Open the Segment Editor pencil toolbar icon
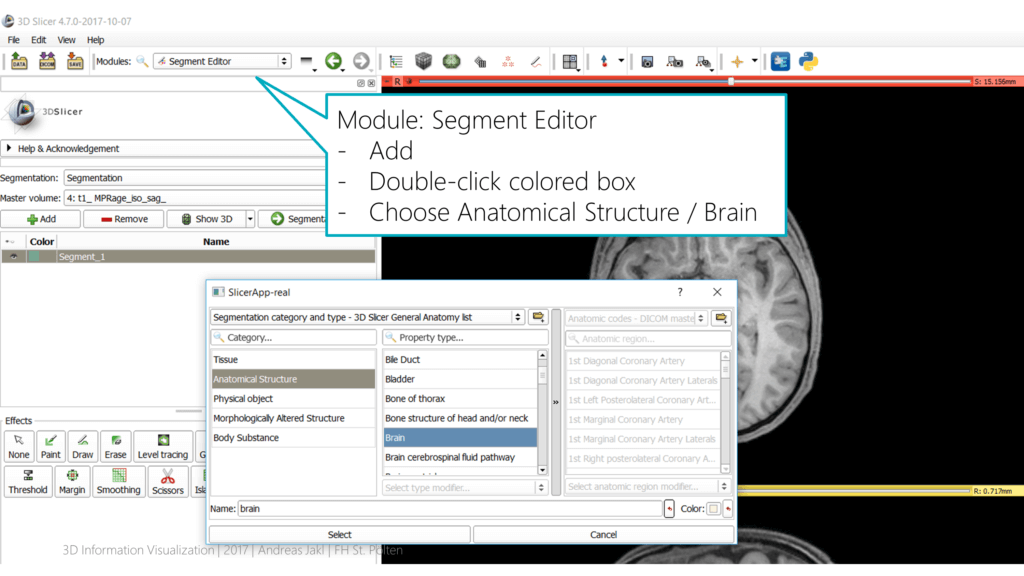 click(536, 62)
